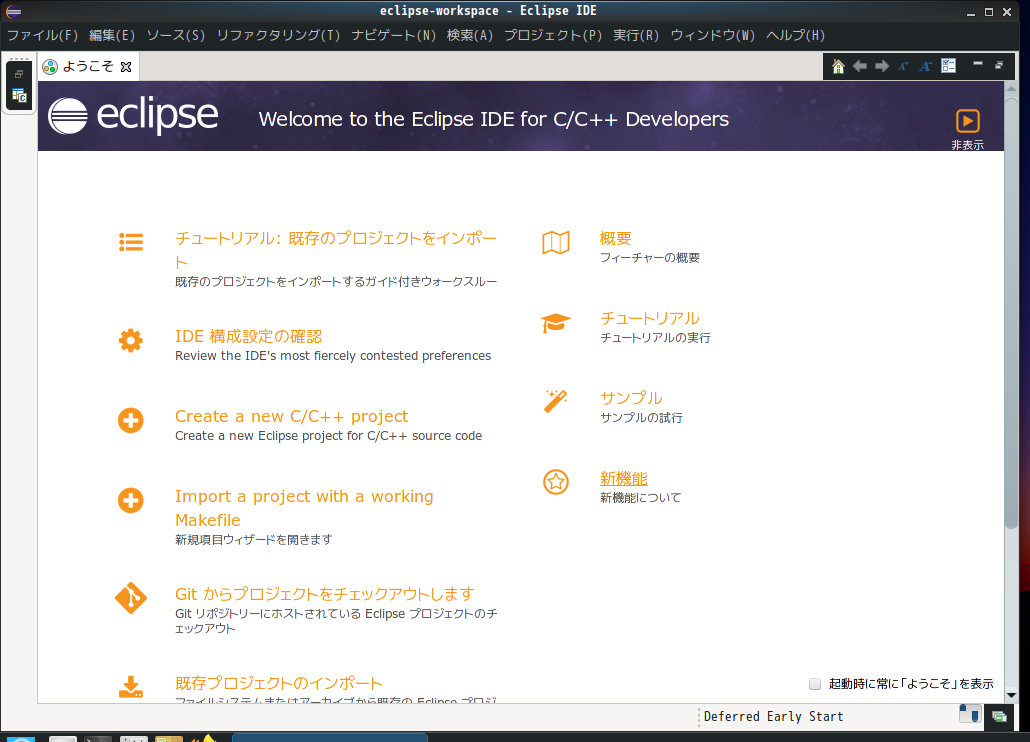Magnify the Welcome page font size
This screenshot has height=742, width=1030.
click(926, 66)
